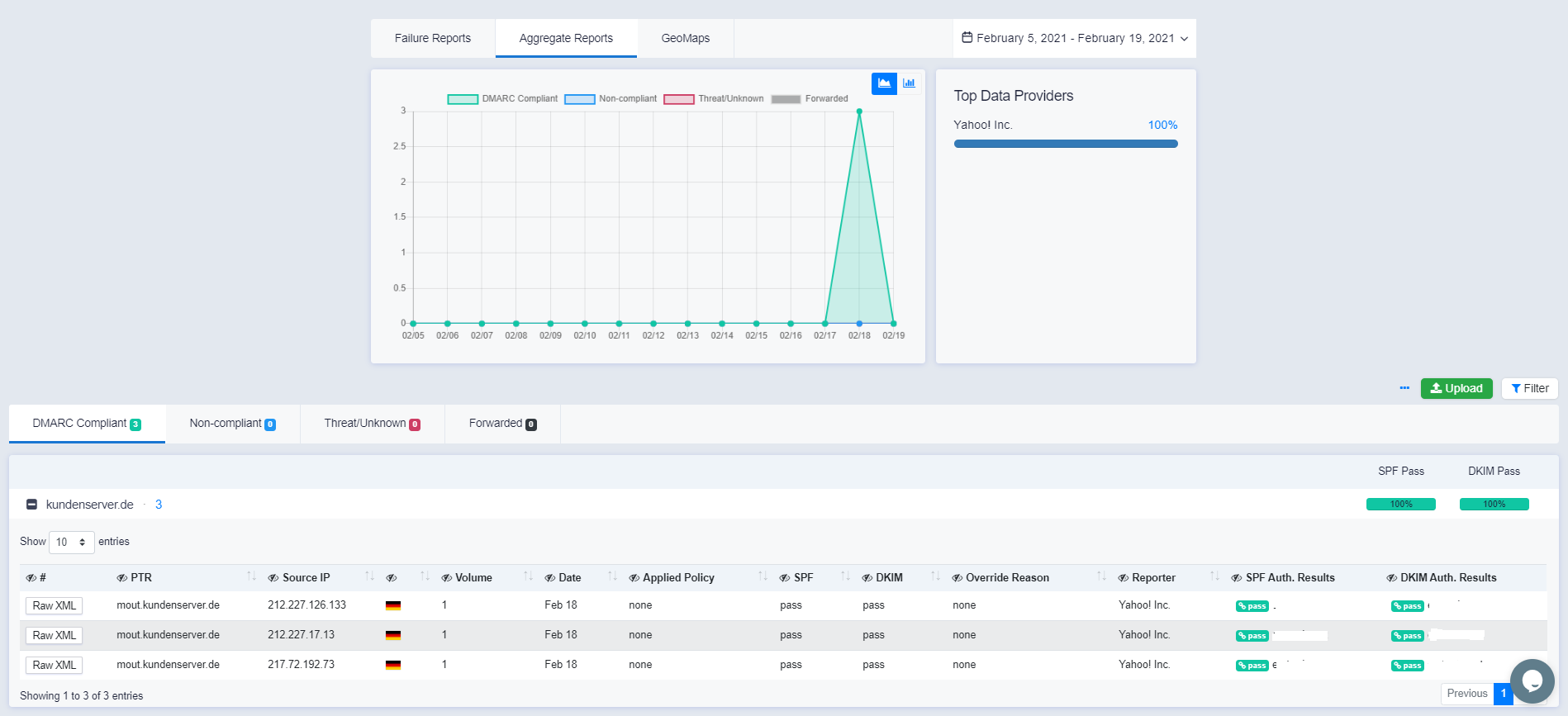Click the 02/18 peak data point
Image resolution: width=1568 pixels, height=716 pixels.
(x=859, y=111)
